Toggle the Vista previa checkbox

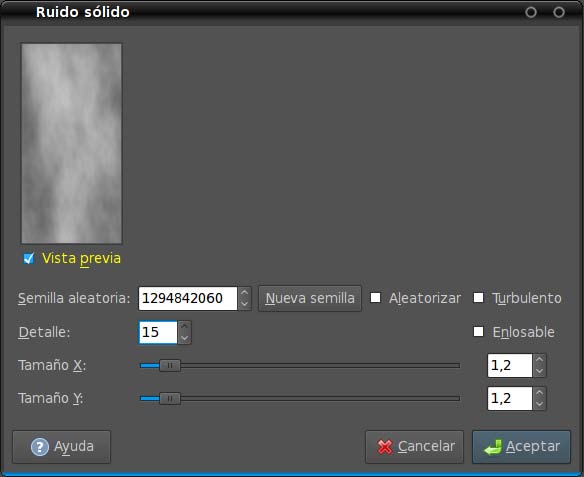point(29,258)
